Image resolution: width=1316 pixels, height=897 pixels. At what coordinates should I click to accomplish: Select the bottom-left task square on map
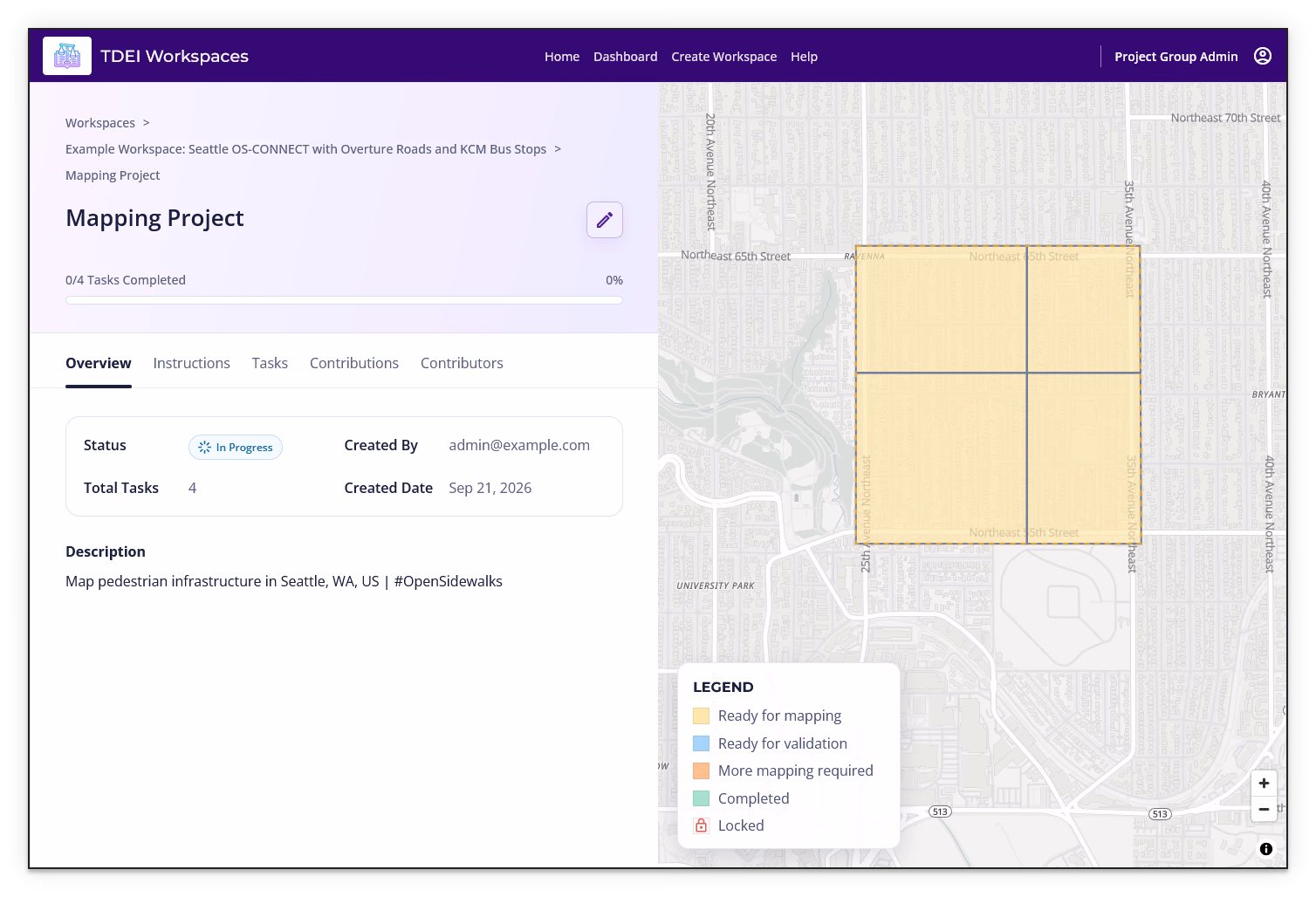[x=941, y=459]
